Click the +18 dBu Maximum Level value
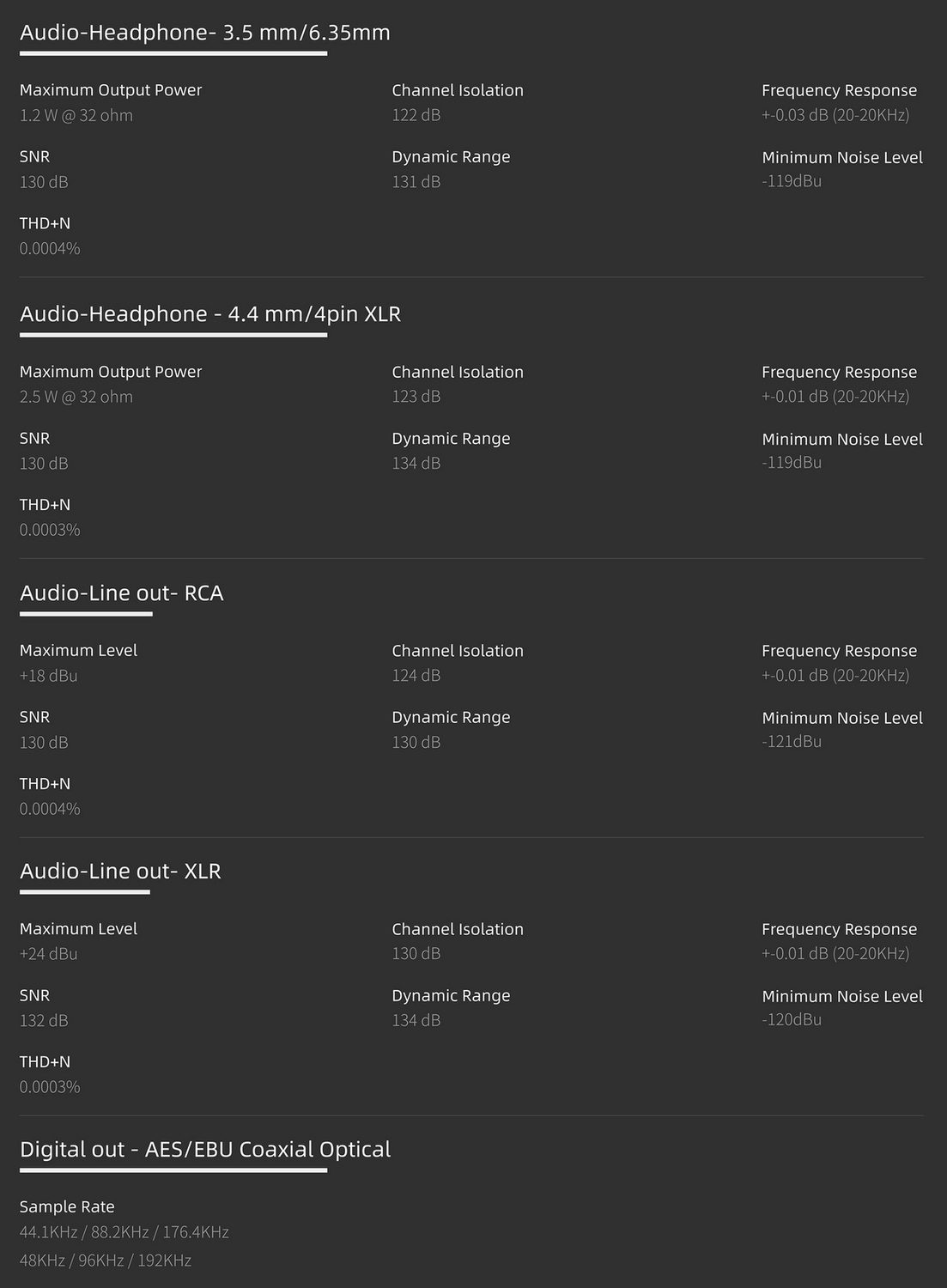 [x=49, y=676]
